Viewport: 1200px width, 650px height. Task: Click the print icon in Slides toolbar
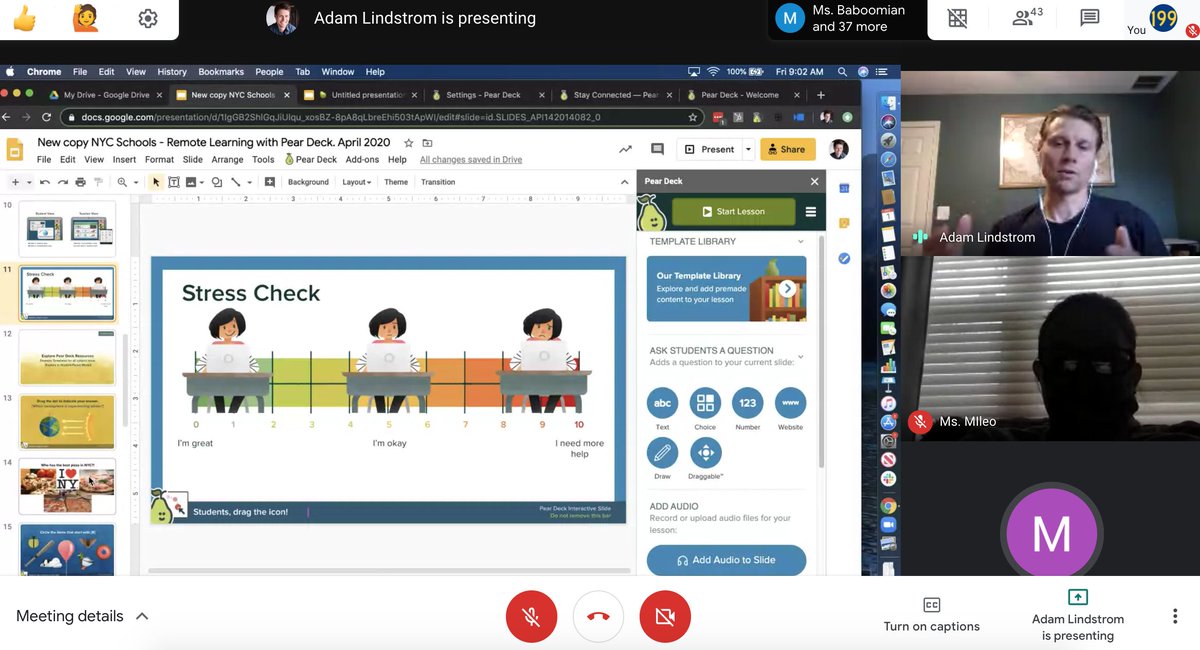(x=80, y=182)
